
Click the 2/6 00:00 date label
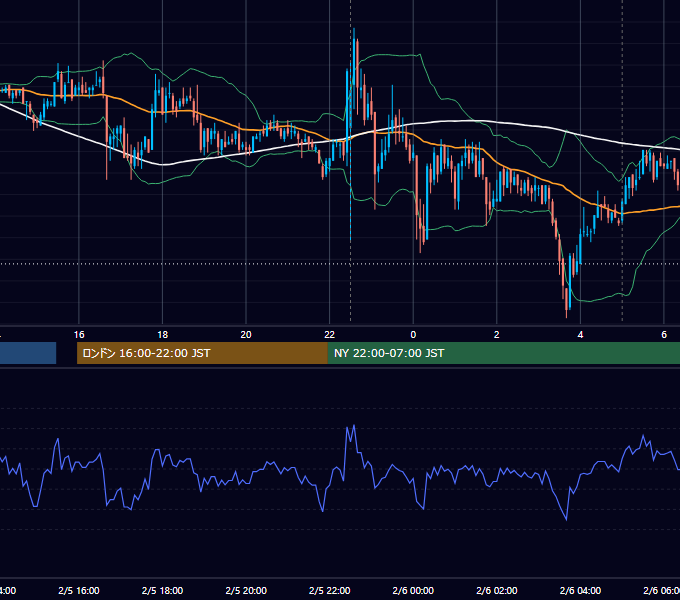pos(413,590)
